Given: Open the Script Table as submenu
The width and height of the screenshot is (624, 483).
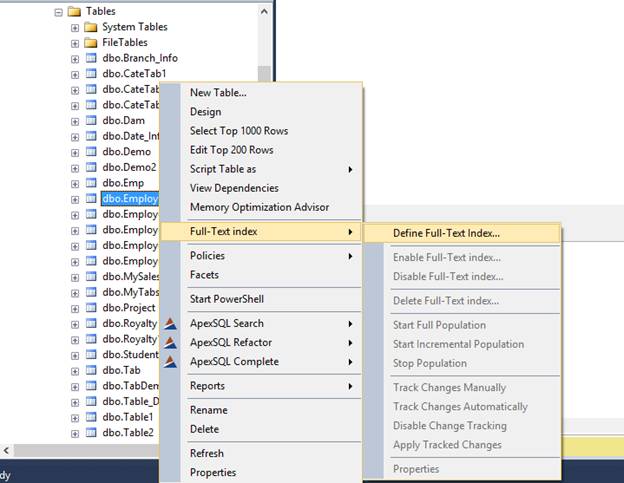Looking at the screenshot, I should [x=261, y=169].
